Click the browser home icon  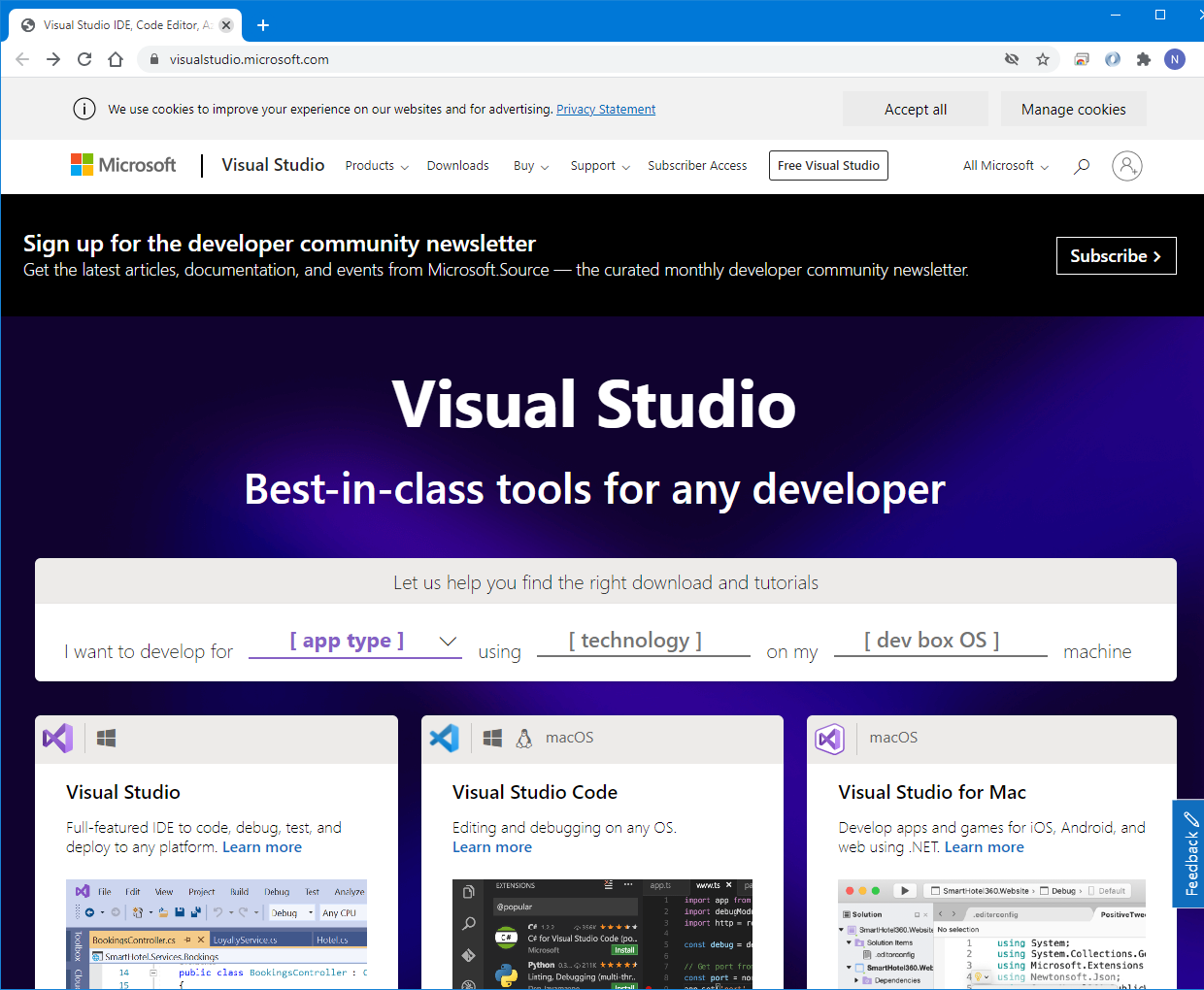point(116,59)
